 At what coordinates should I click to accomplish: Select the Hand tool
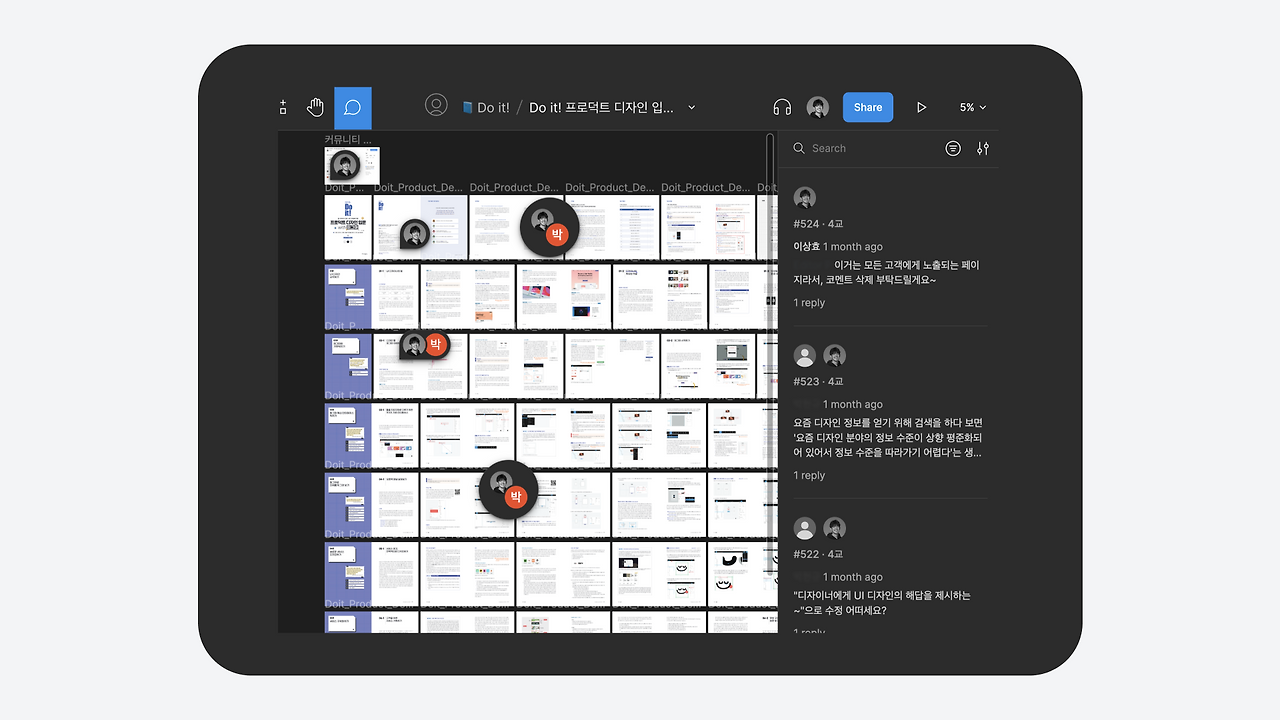(316, 108)
